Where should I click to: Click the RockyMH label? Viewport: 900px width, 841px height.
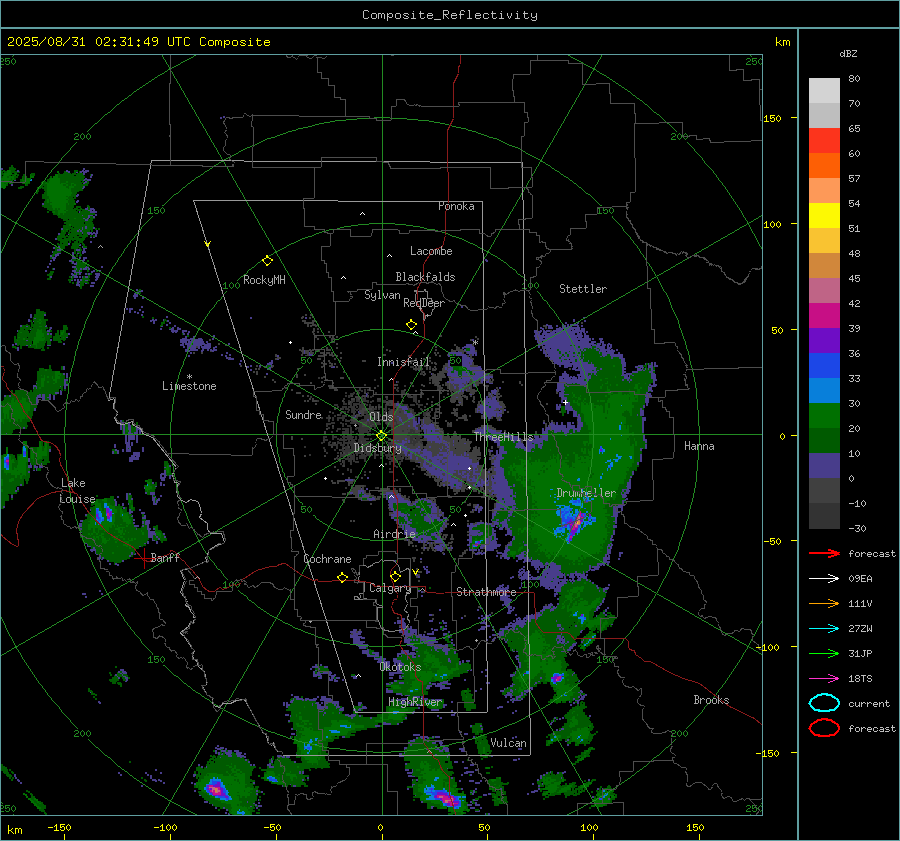coord(264,280)
